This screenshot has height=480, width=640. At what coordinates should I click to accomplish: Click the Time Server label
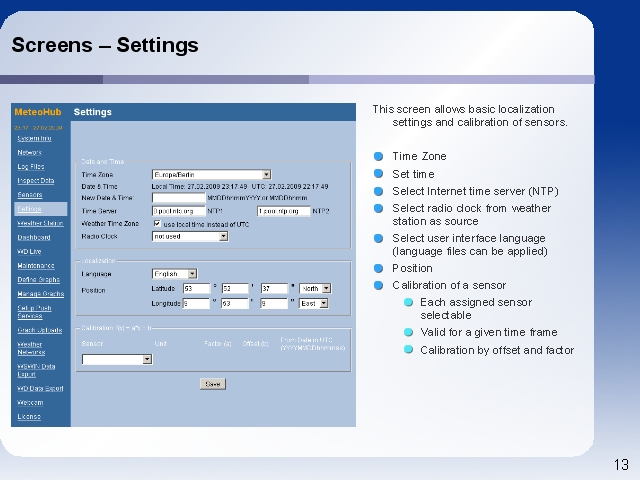[x=99, y=211]
